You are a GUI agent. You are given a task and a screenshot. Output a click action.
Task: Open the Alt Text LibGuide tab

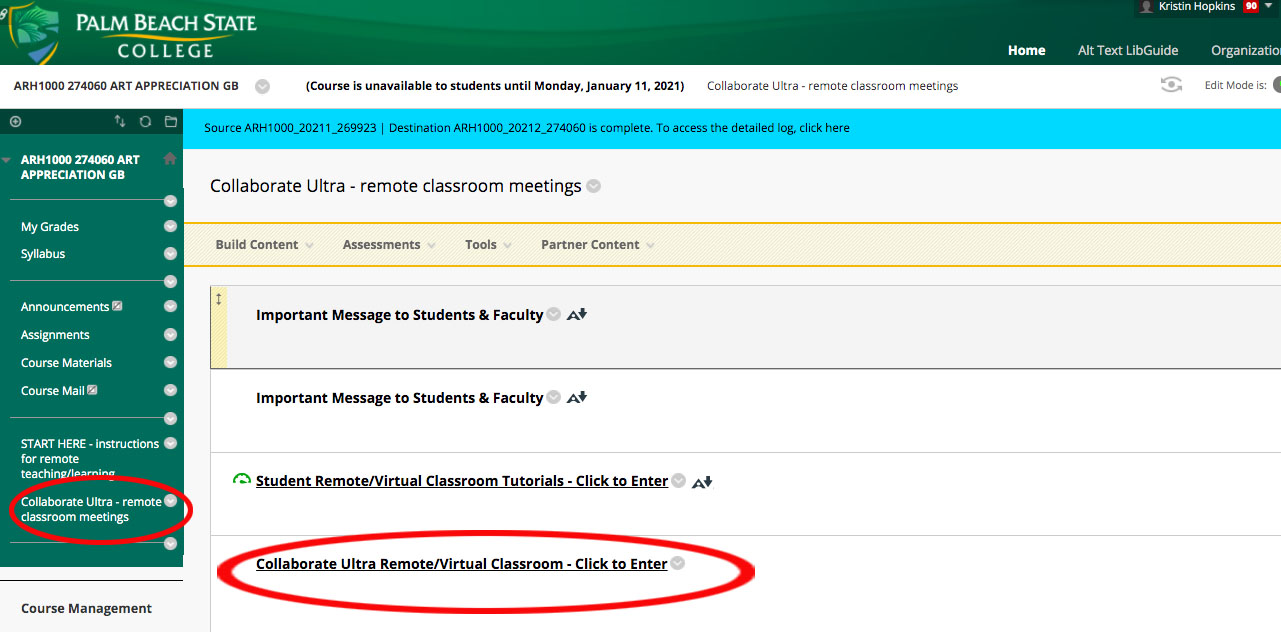(x=1127, y=50)
